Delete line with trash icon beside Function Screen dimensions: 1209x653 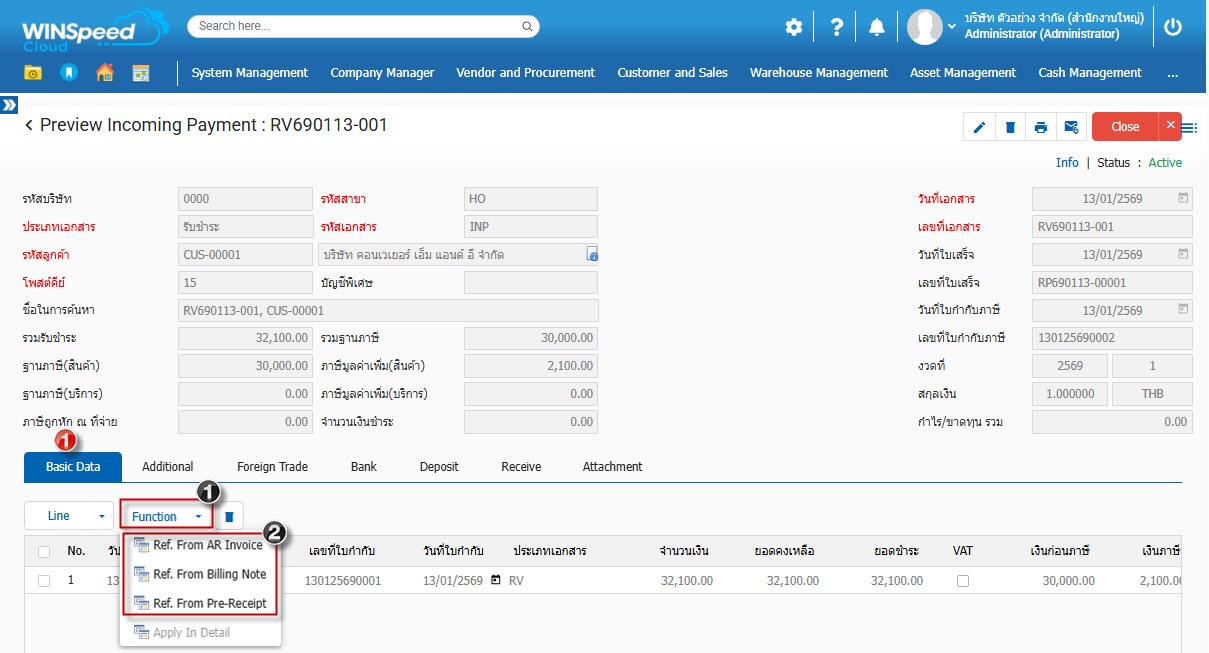tap(229, 517)
